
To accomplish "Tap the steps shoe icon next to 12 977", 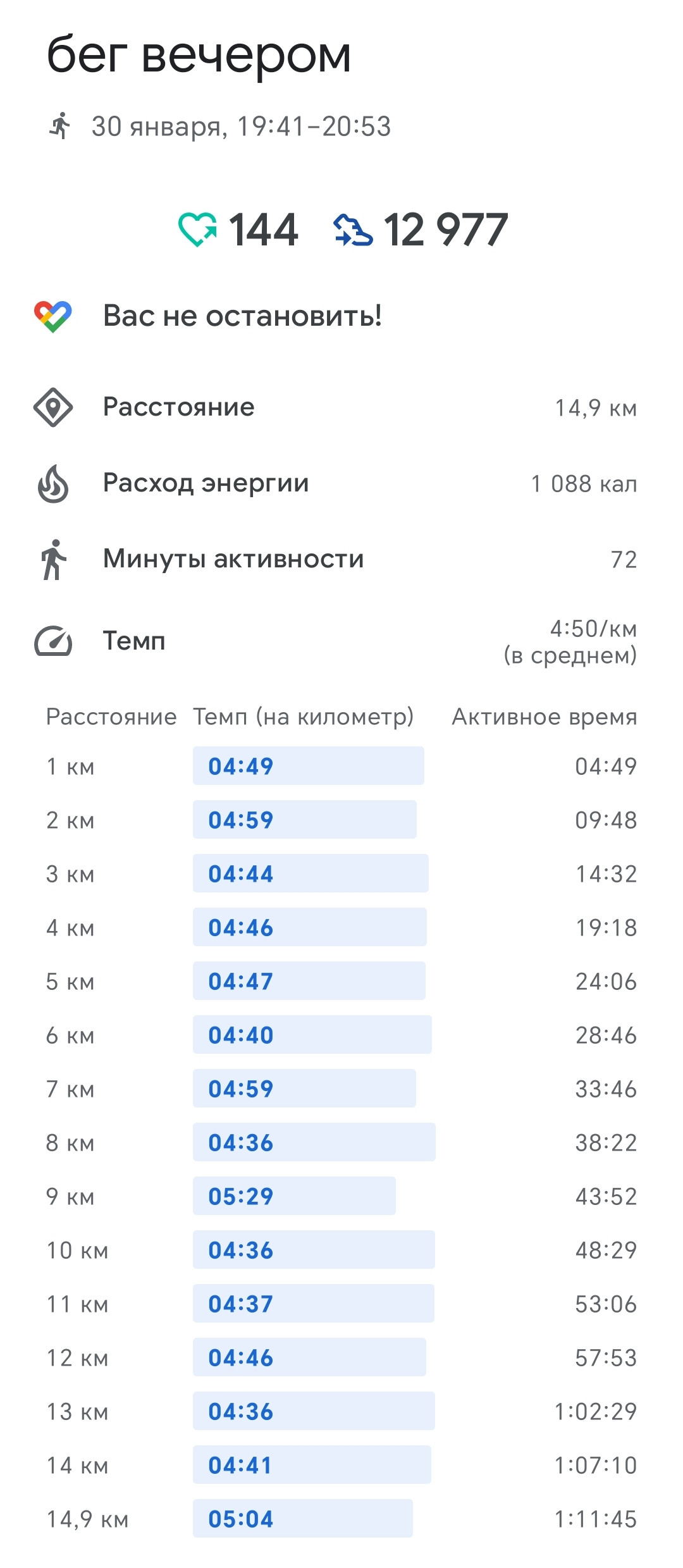I will tap(353, 230).
